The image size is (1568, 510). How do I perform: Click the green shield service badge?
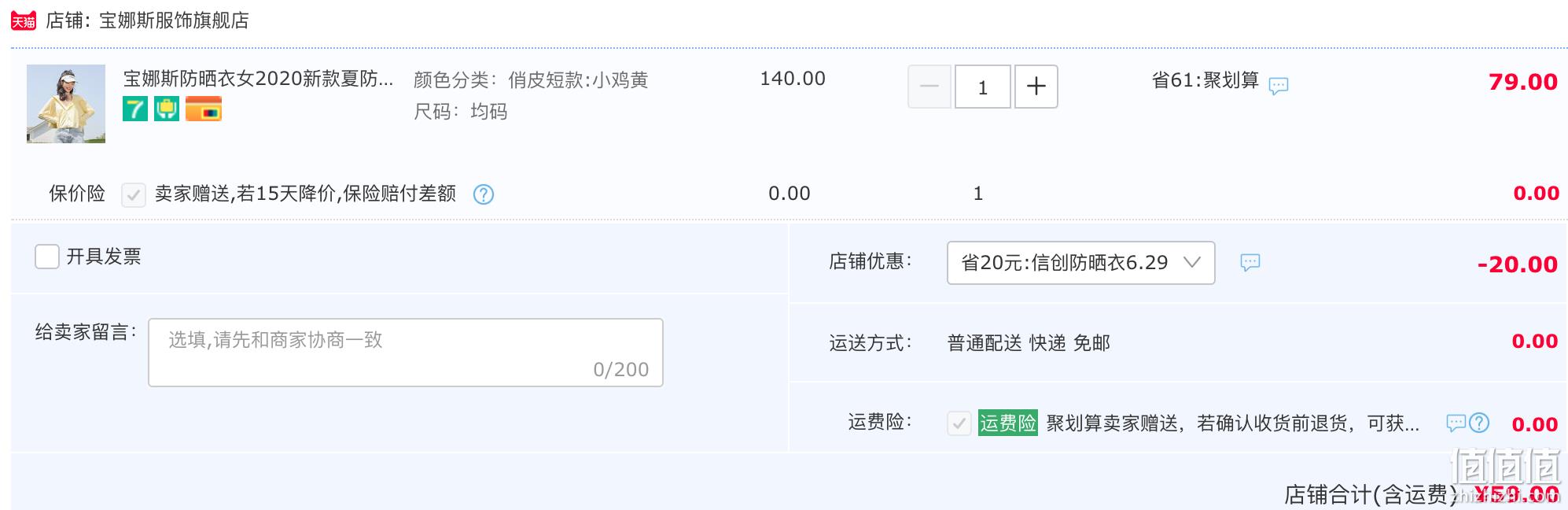pyautogui.click(x=167, y=109)
